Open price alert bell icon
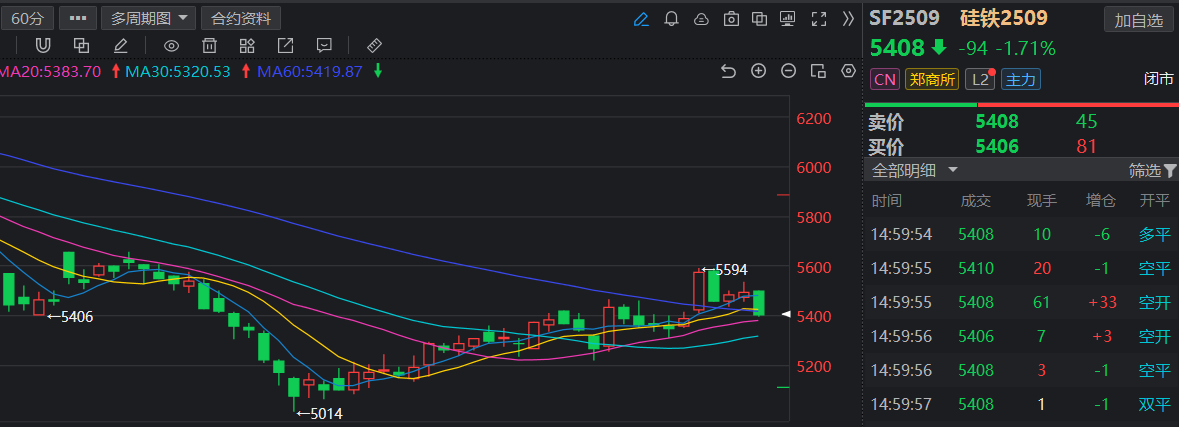This screenshot has width=1179, height=427. pyautogui.click(x=671, y=19)
